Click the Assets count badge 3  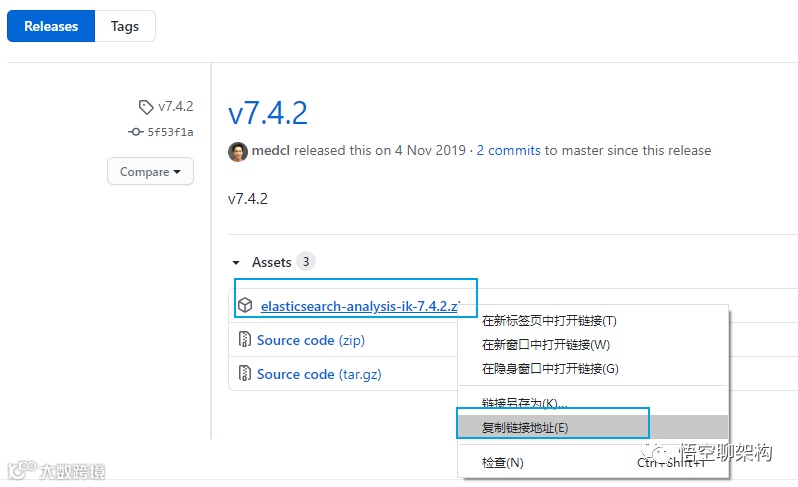click(x=306, y=262)
